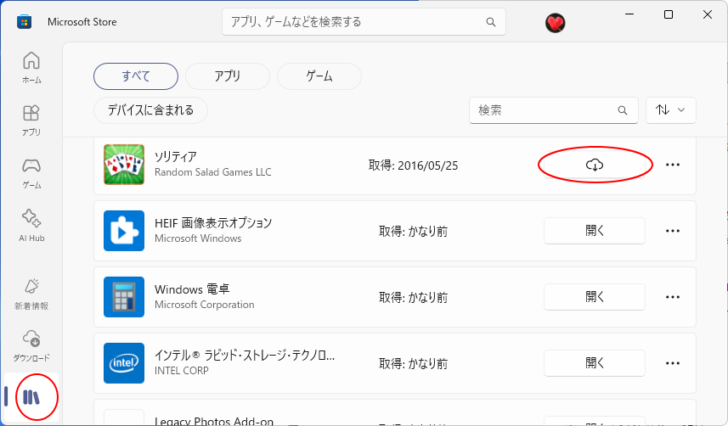Click Legacy Photos Add-on title
Viewport: 728px width, 426px height.
214,420
